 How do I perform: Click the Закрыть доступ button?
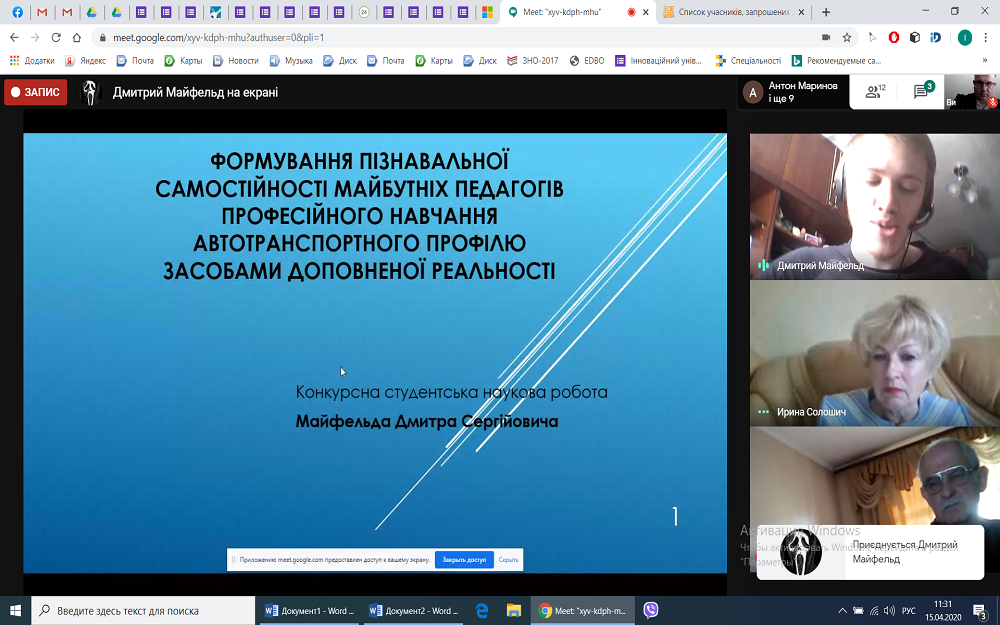point(463,558)
